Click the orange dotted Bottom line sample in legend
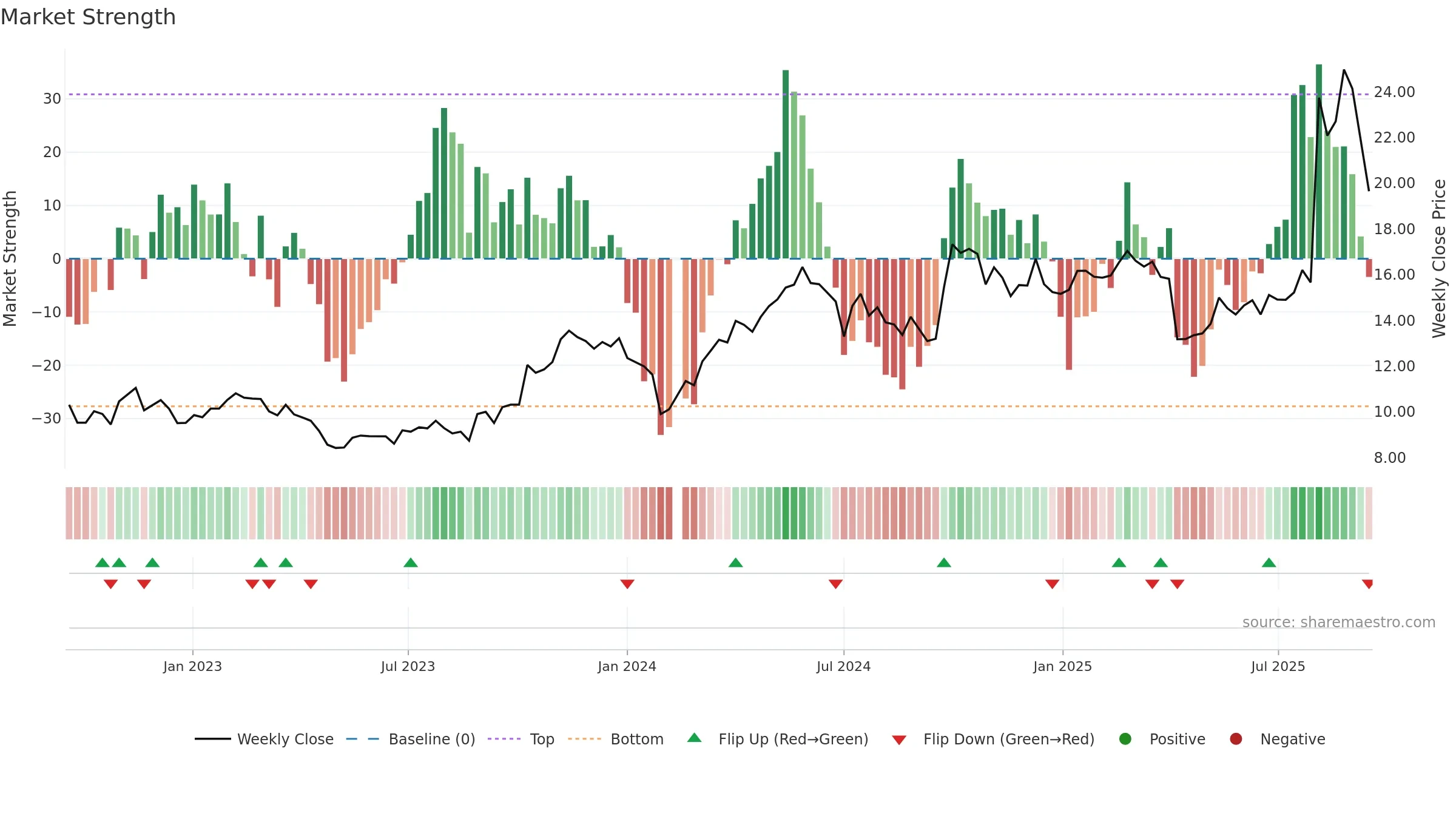This screenshot has width=1456, height=819. pyautogui.click(x=585, y=739)
